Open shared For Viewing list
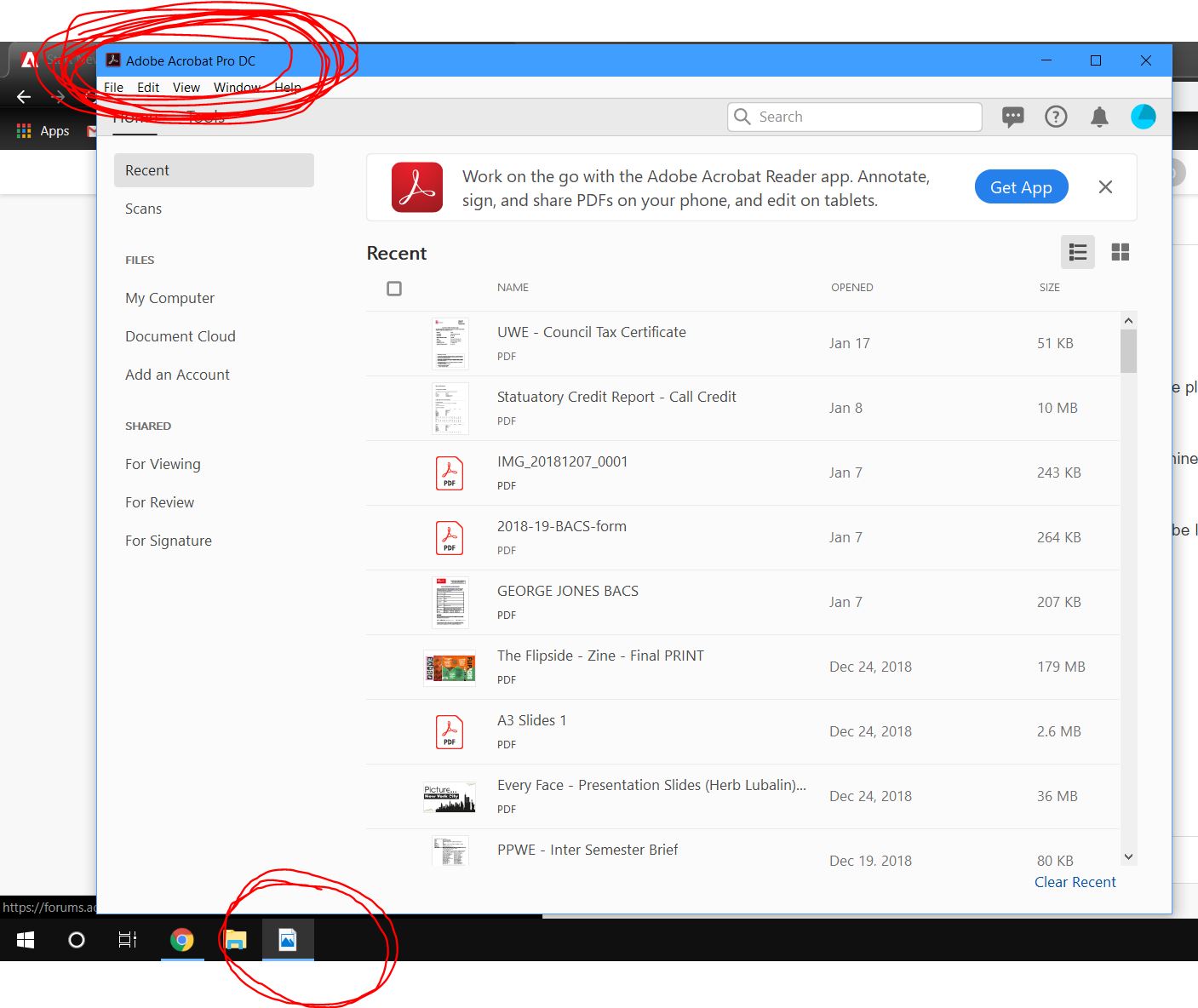The image size is (1198, 1008). click(x=163, y=464)
